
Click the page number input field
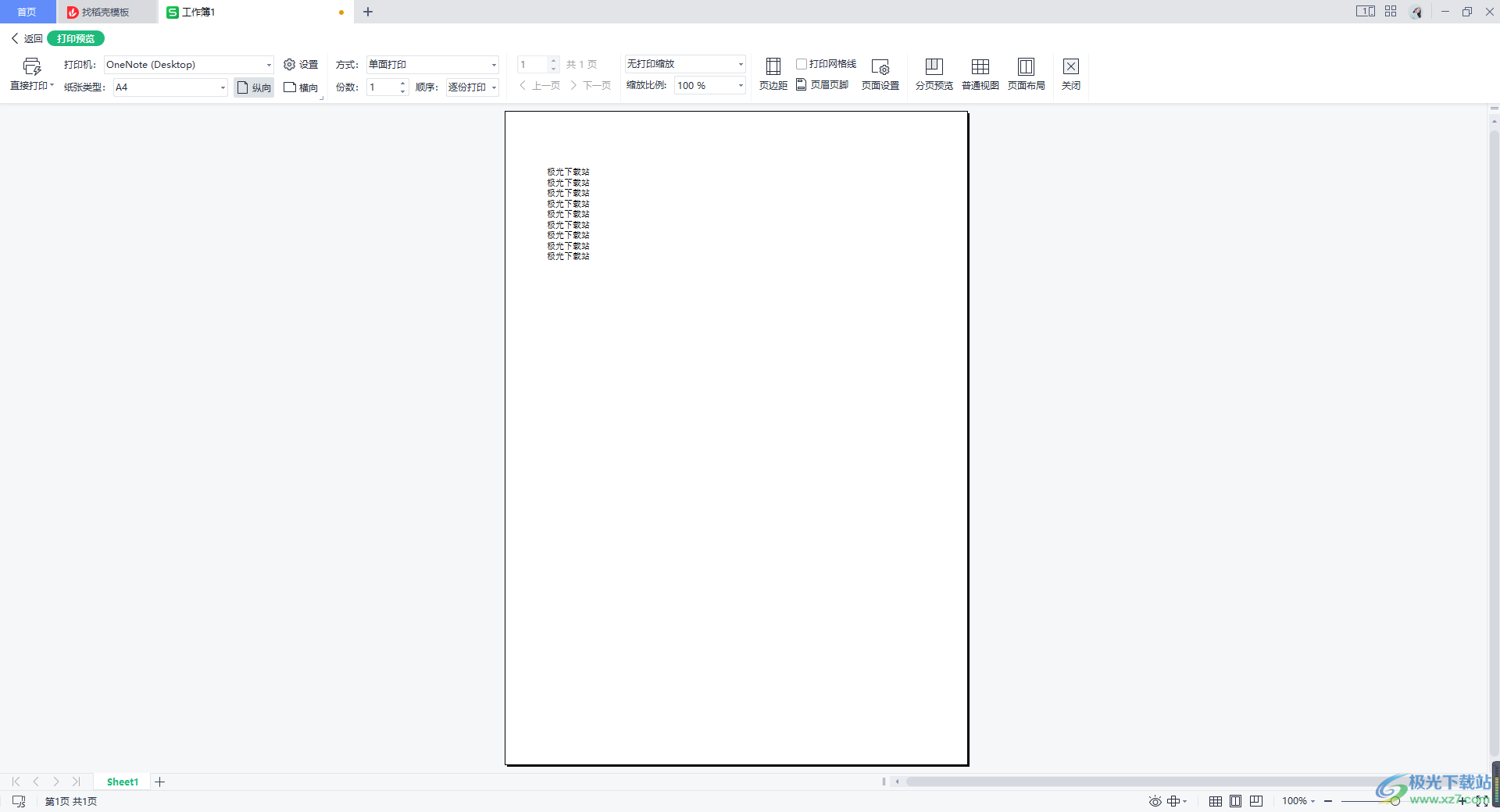[x=533, y=65]
